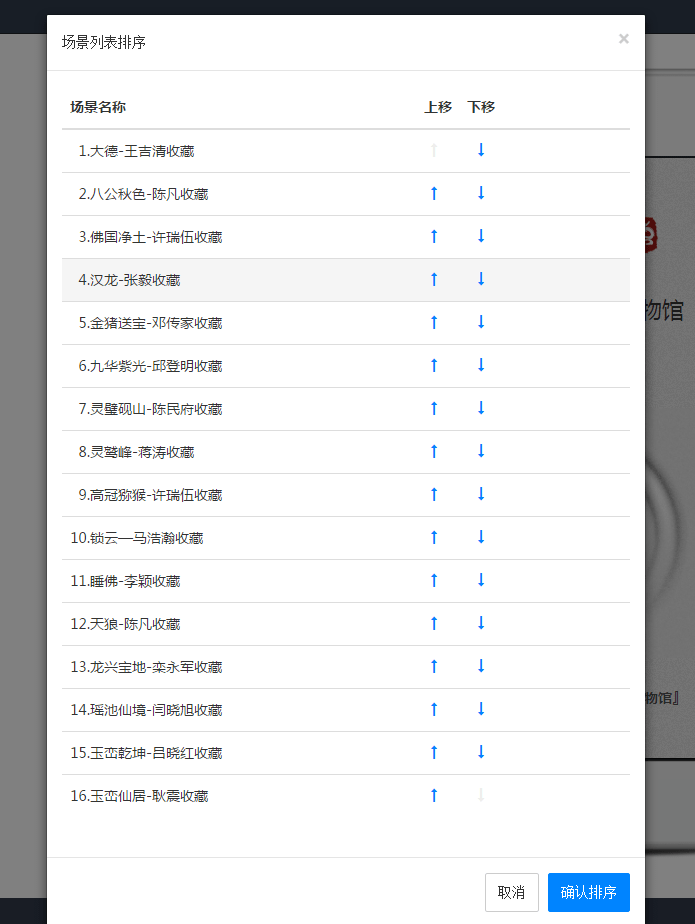The height and width of the screenshot is (924, 695).
Task: Select row text 10.锁云—马浩瀚收藏
Action: (x=137, y=539)
